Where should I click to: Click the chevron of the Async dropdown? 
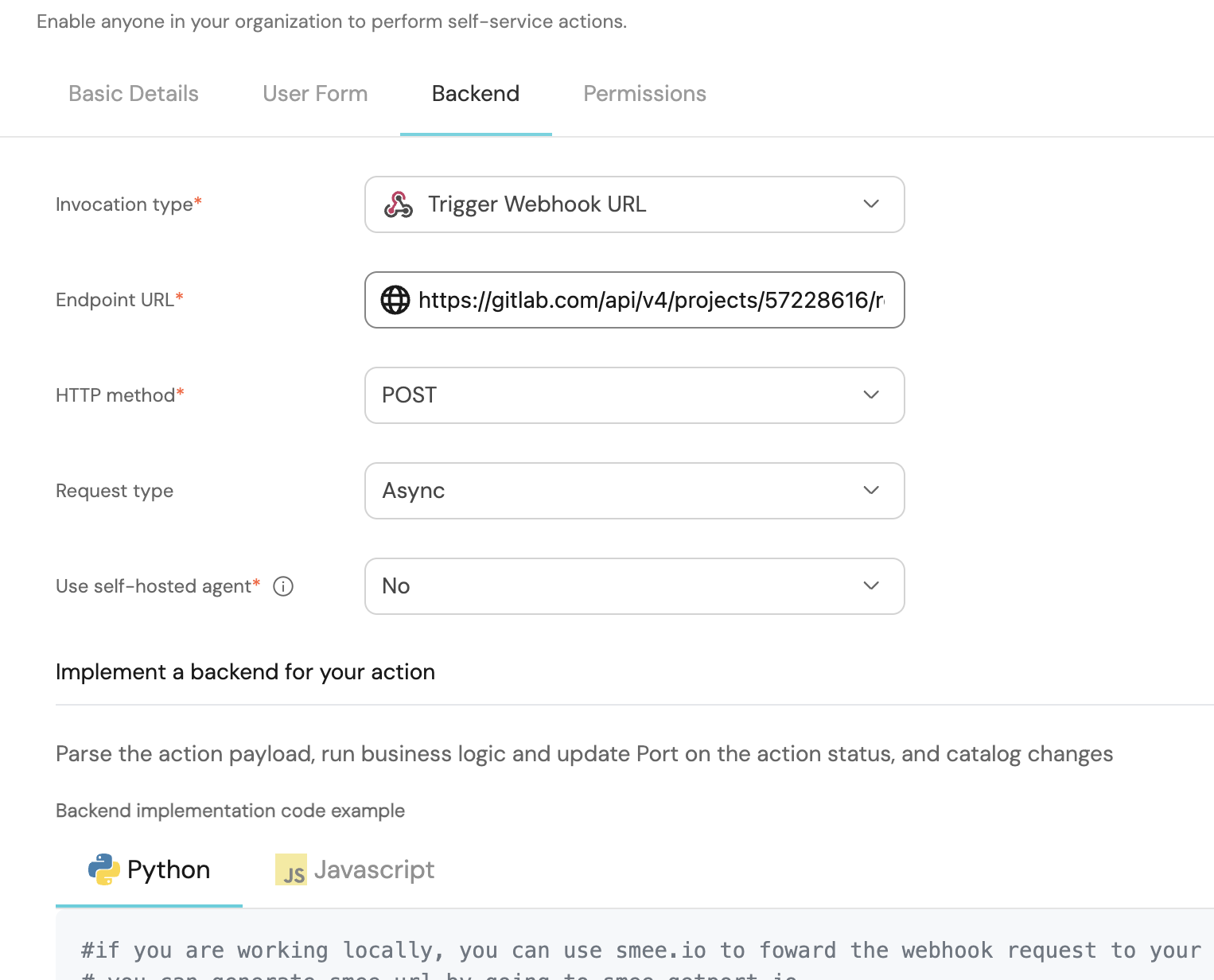pyautogui.click(x=871, y=491)
